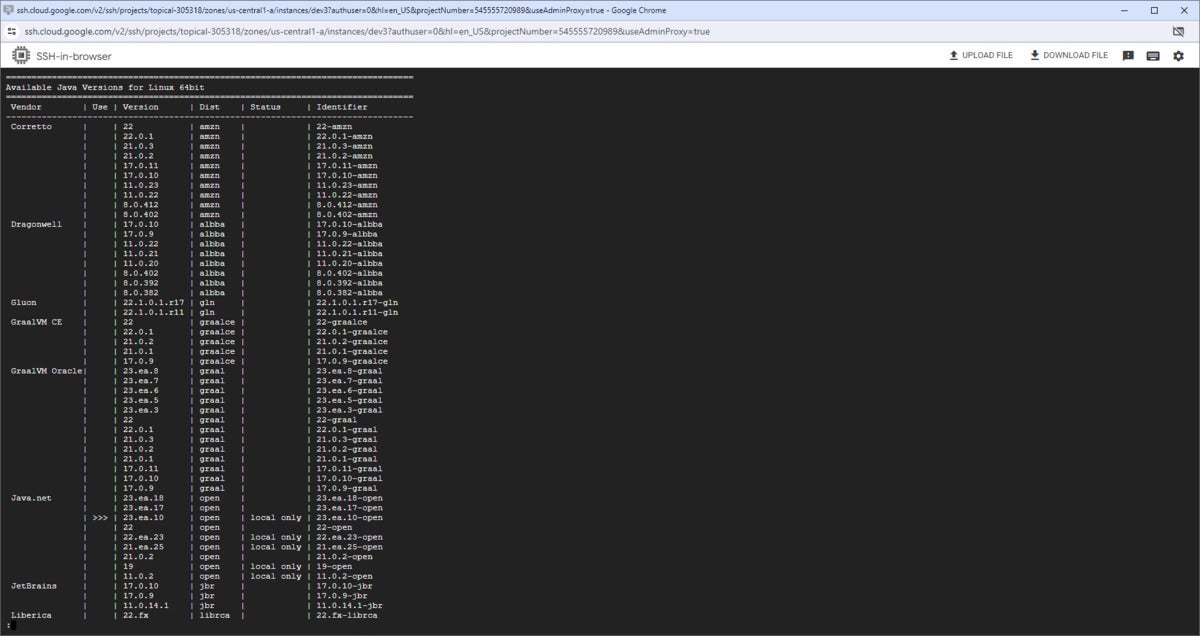This screenshot has height=636, width=1200.
Task: Click the 11.0.2-open identifier
Action: [x=345, y=576]
